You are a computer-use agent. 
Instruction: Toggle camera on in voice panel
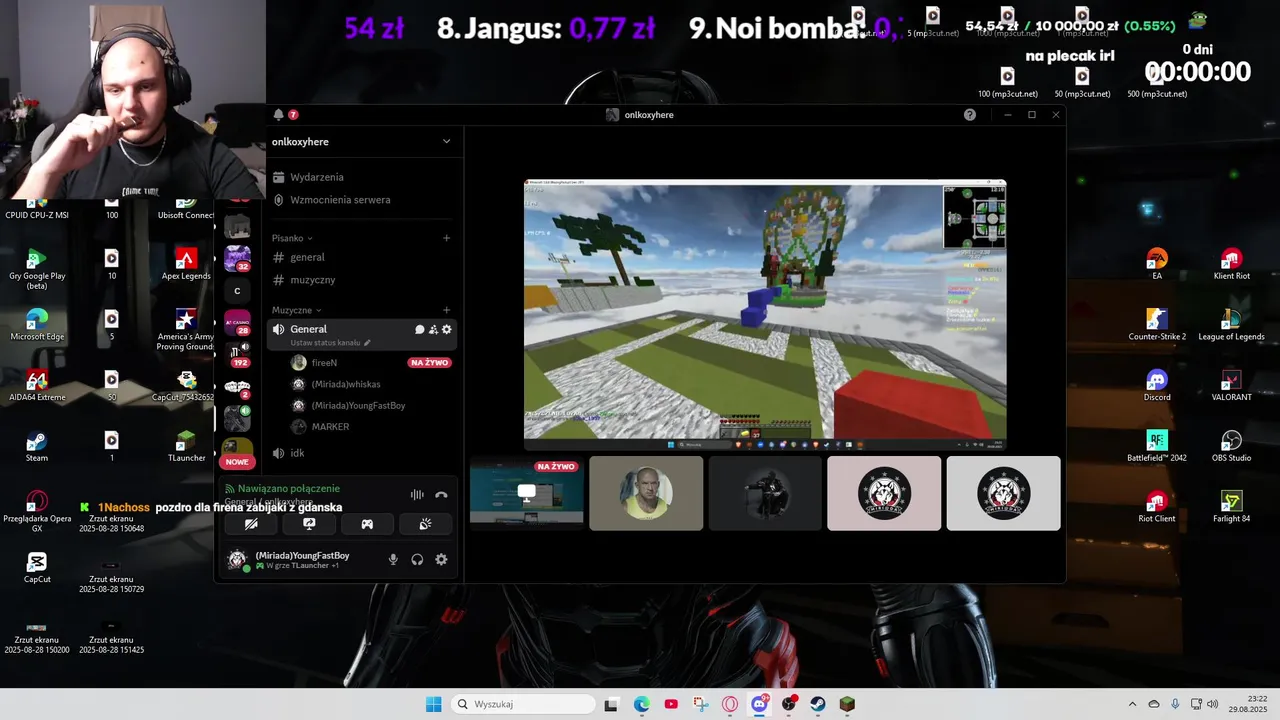coord(251,524)
